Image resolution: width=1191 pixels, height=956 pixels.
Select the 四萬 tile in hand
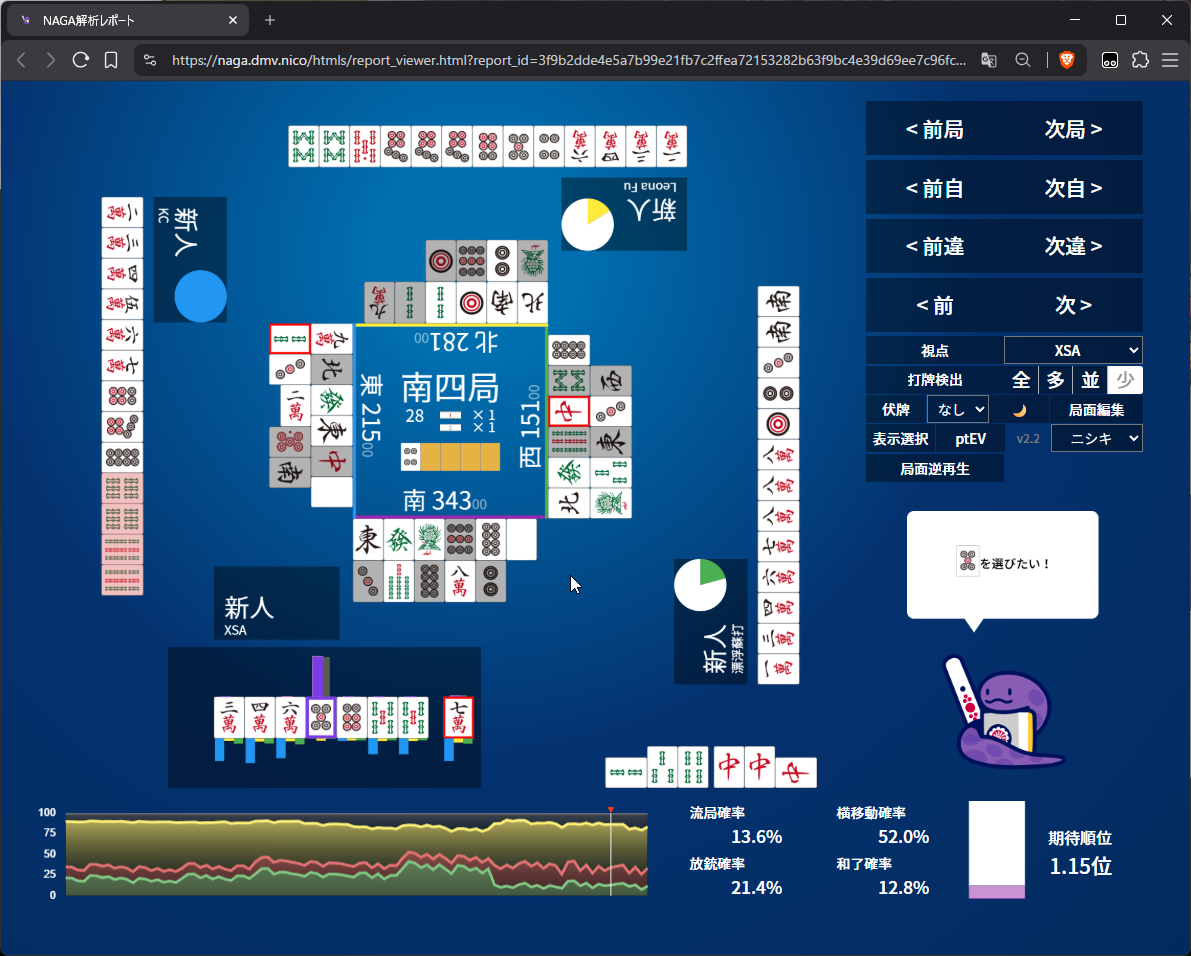pyautogui.click(x=260, y=718)
